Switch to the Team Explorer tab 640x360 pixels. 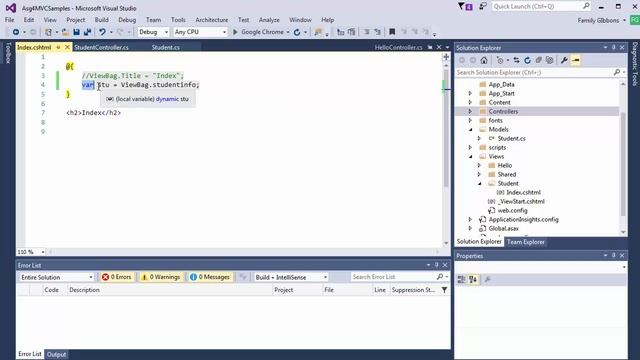pos(526,242)
